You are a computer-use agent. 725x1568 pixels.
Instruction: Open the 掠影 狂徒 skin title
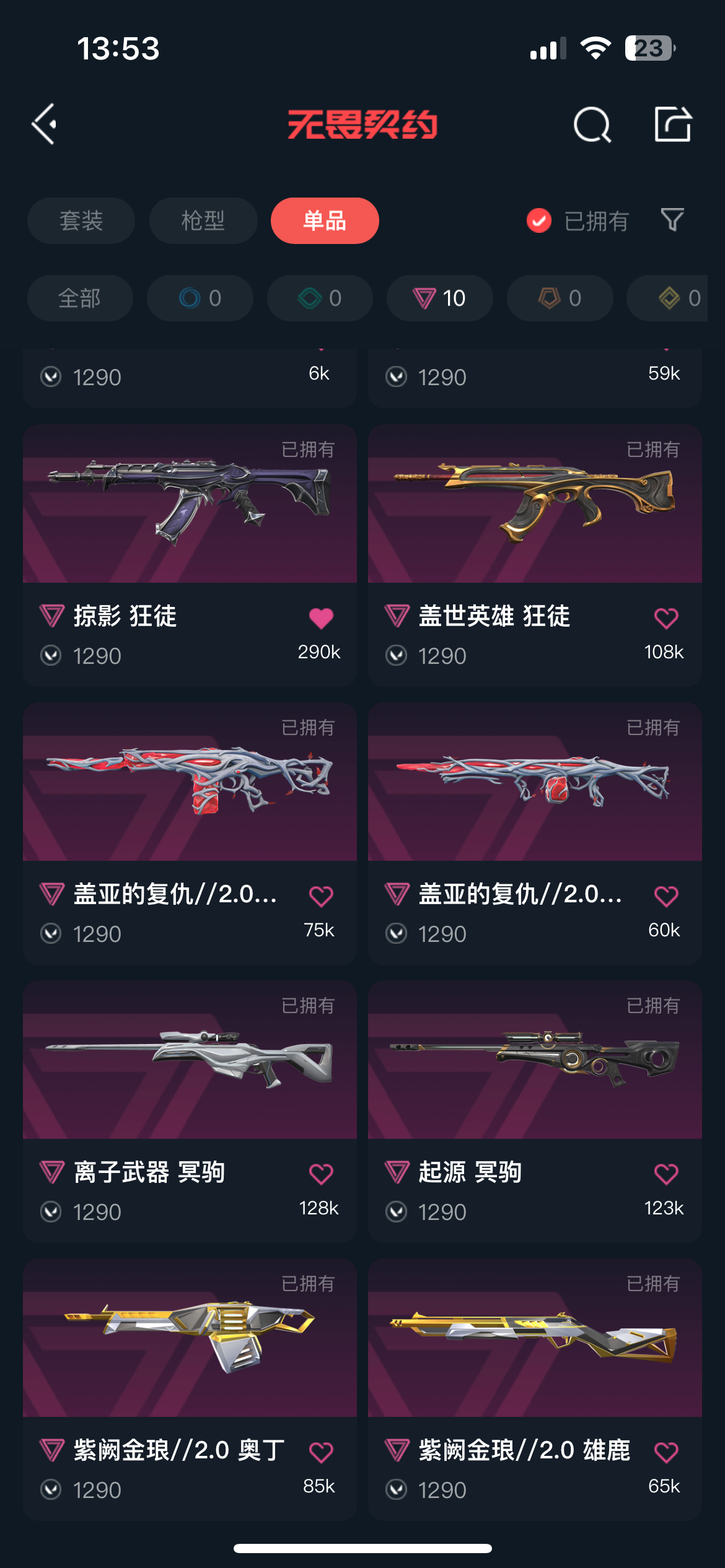point(125,616)
